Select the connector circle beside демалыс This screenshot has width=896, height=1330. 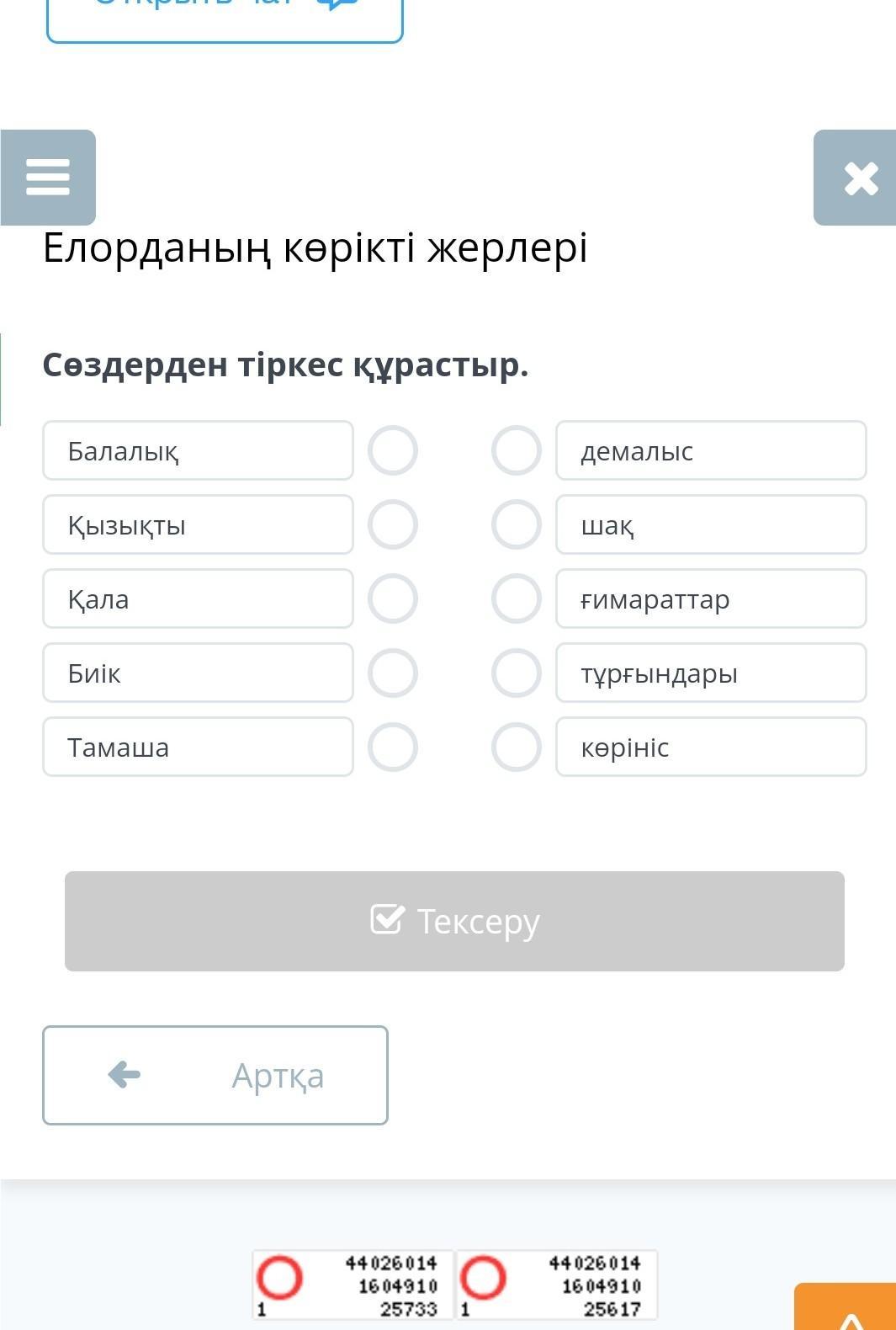pos(516,450)
